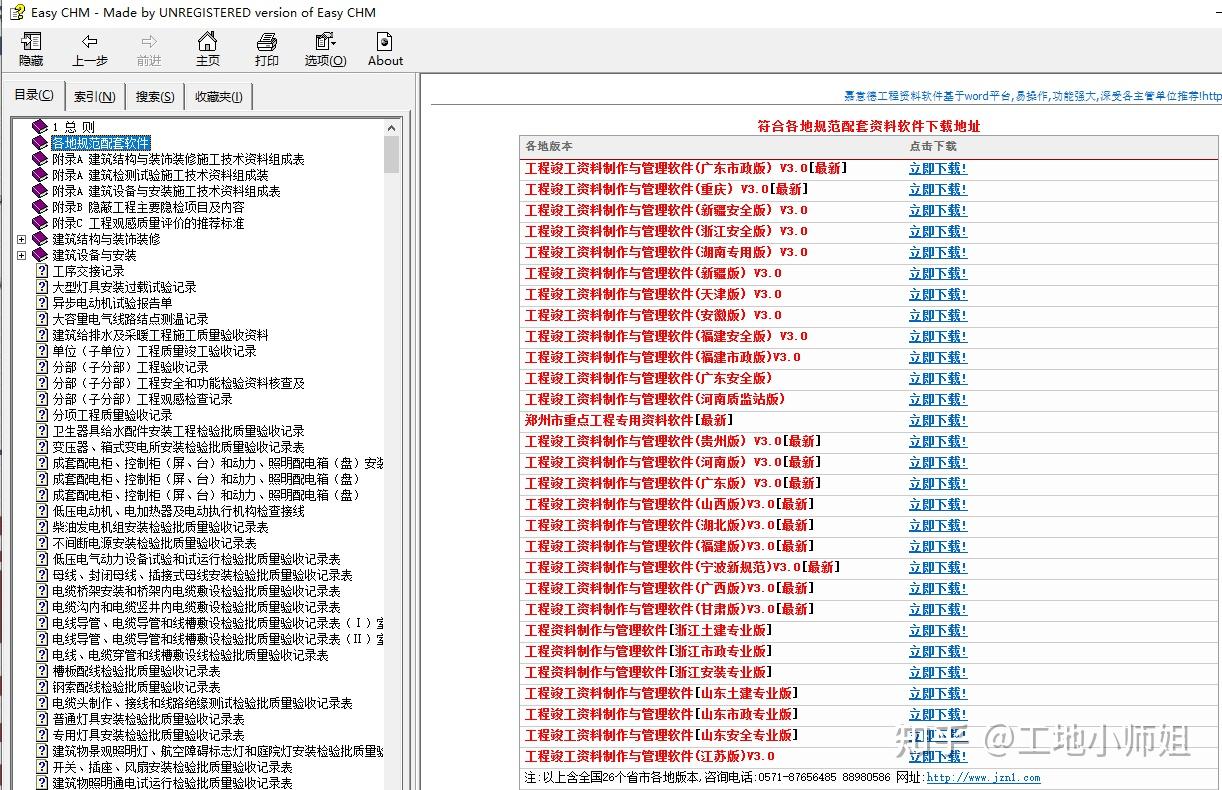Image resolution: width=1222 pixels, height=790 pixels.
Task: Select 不间断电源安装检验批质量验收记录表 tree item
Action: click(154, 543)
